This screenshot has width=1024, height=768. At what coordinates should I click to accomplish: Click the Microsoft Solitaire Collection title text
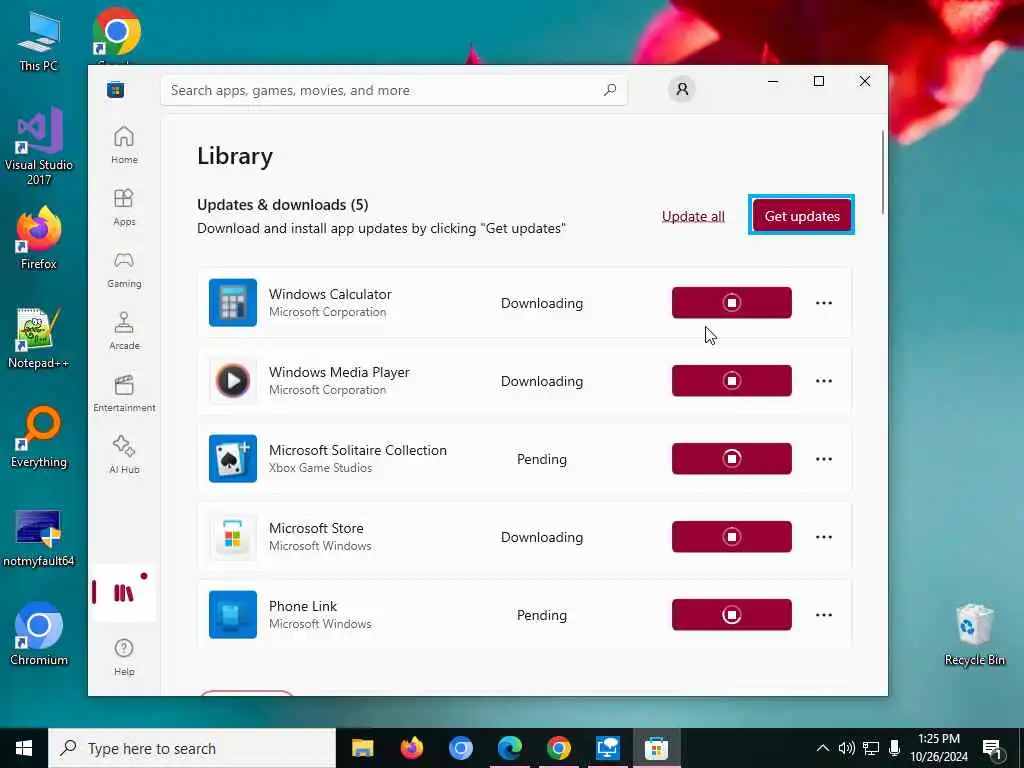(358, 450)
